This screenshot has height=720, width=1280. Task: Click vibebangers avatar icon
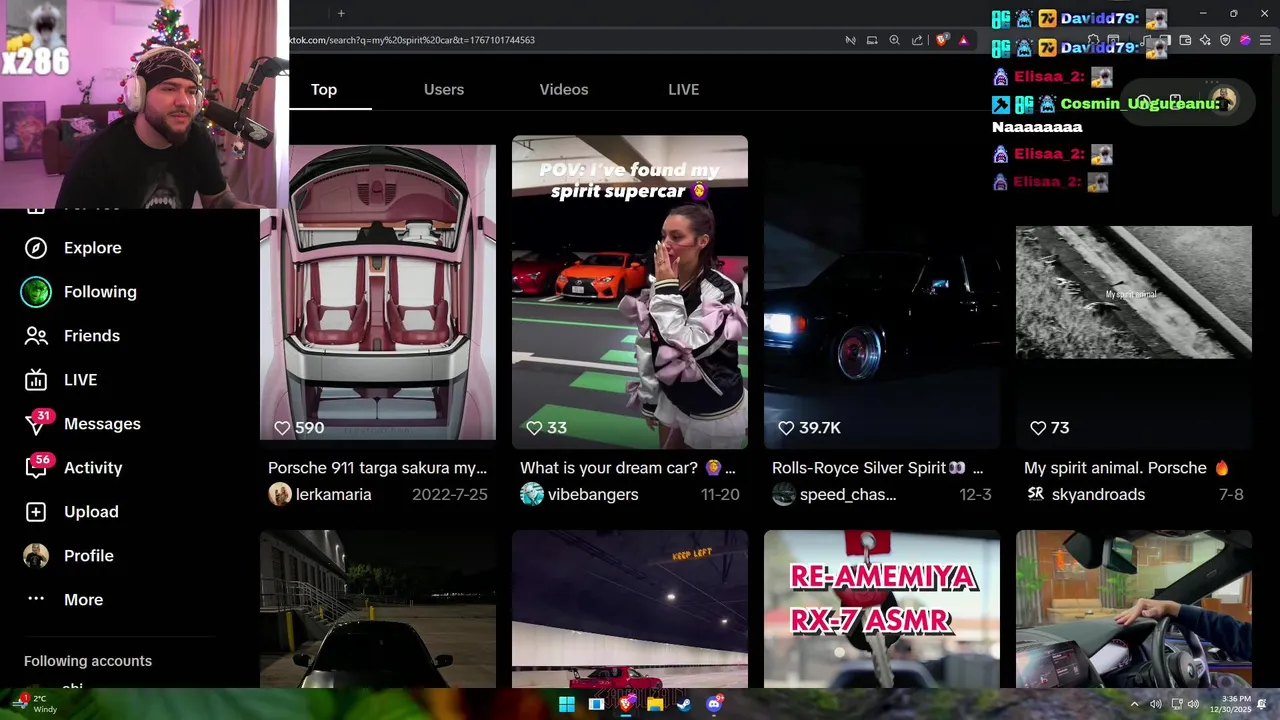(x=532, y=494)
